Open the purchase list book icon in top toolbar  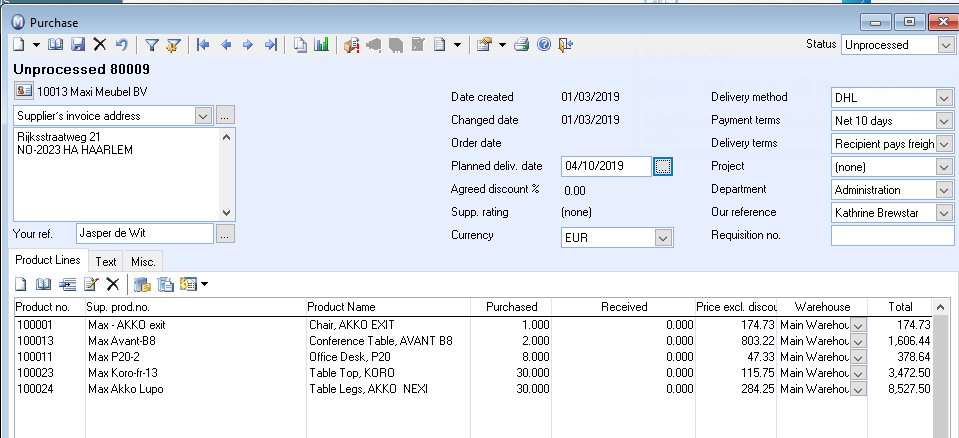pyautogui.click(x=55, y=45)
